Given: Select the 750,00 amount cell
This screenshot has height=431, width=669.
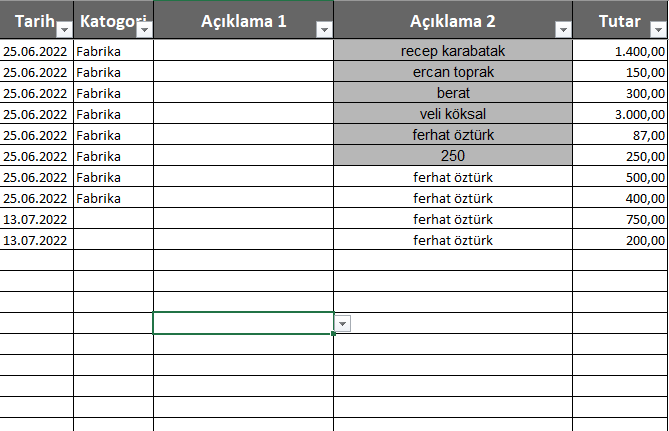Looking at the screenshot, I should [620, 219].
